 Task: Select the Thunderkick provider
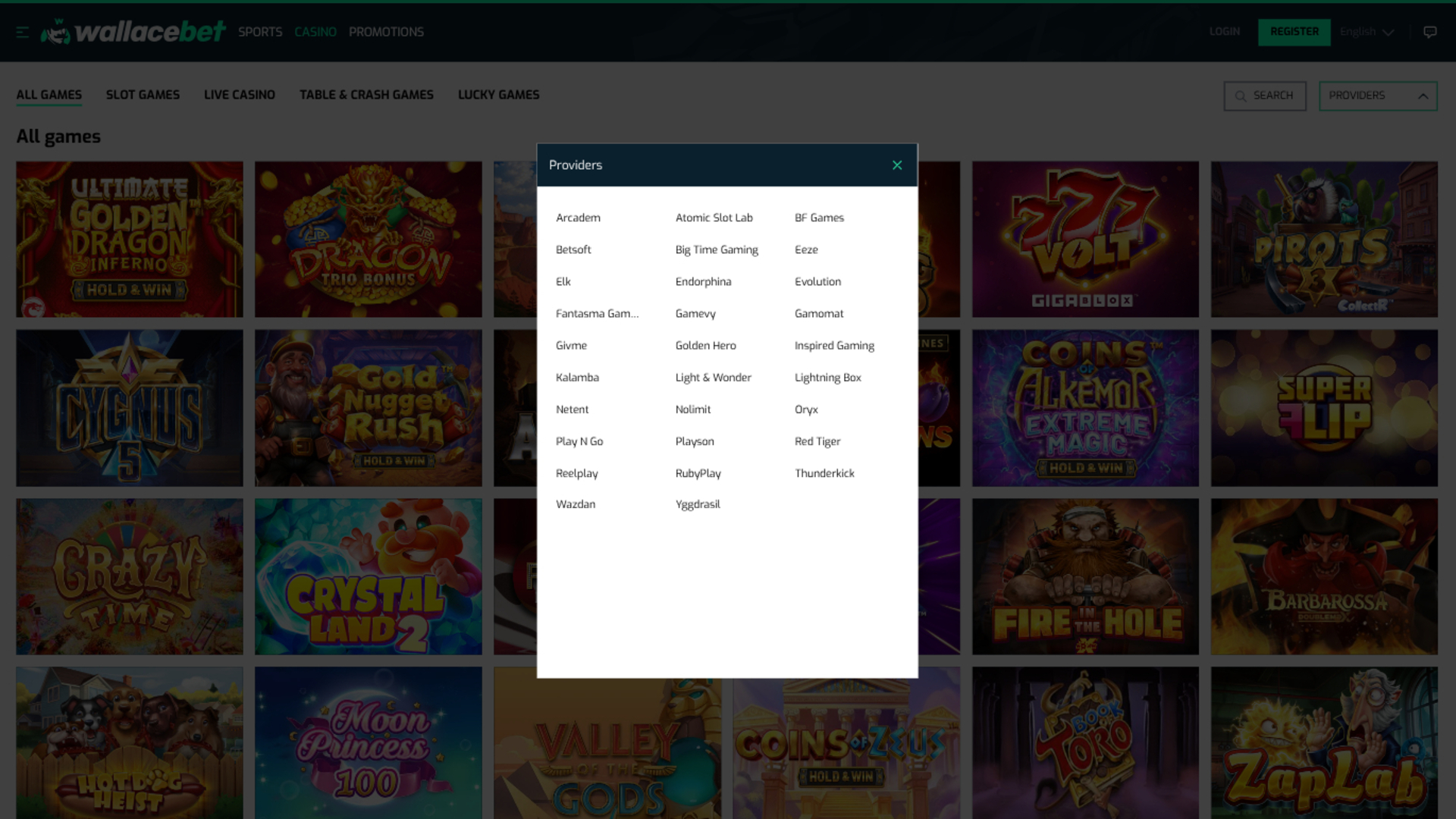(x=824, y=472)
